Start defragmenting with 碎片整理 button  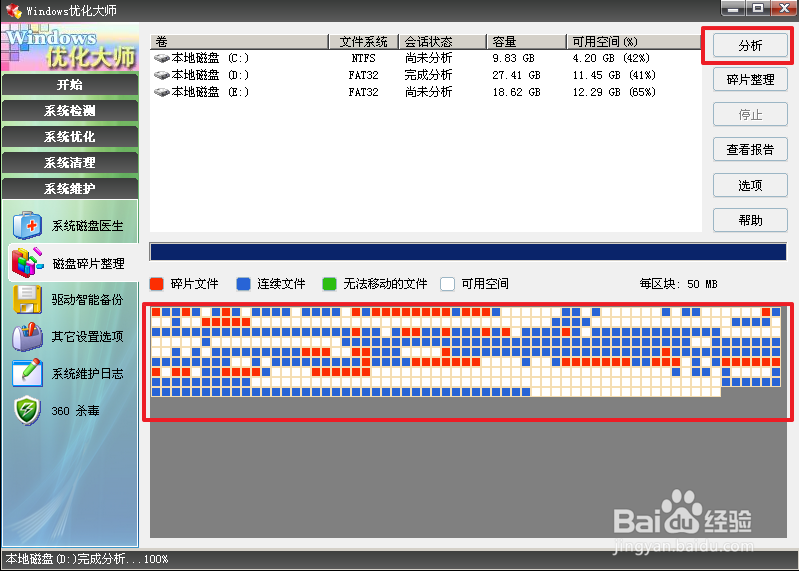tap(750, 80)
